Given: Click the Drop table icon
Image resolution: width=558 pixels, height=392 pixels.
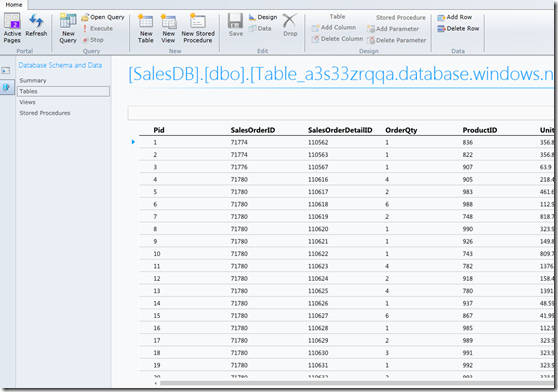Looking at the screenshot, I should point(290,21).
